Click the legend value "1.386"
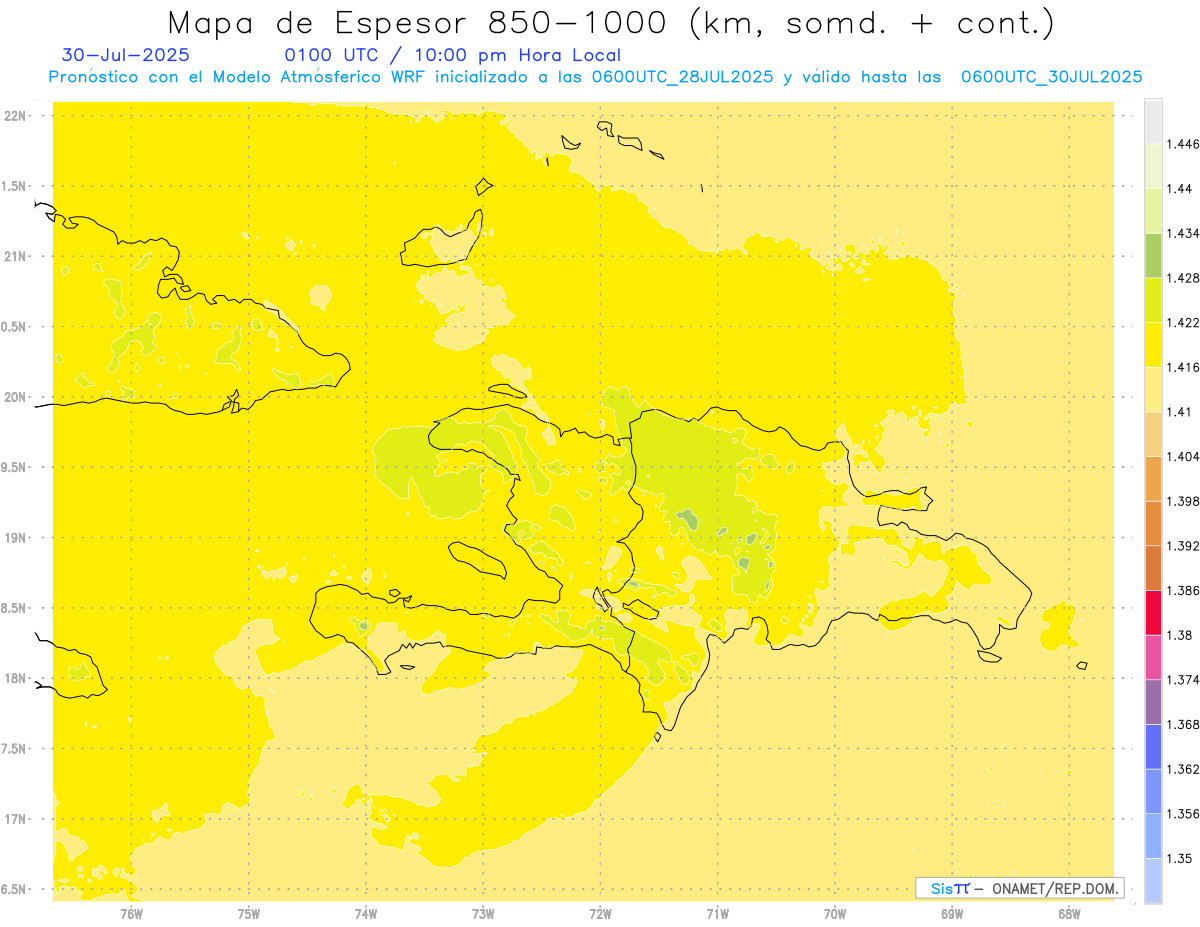This screenshot has width=1200, height=927. (x=1185, y=590)
